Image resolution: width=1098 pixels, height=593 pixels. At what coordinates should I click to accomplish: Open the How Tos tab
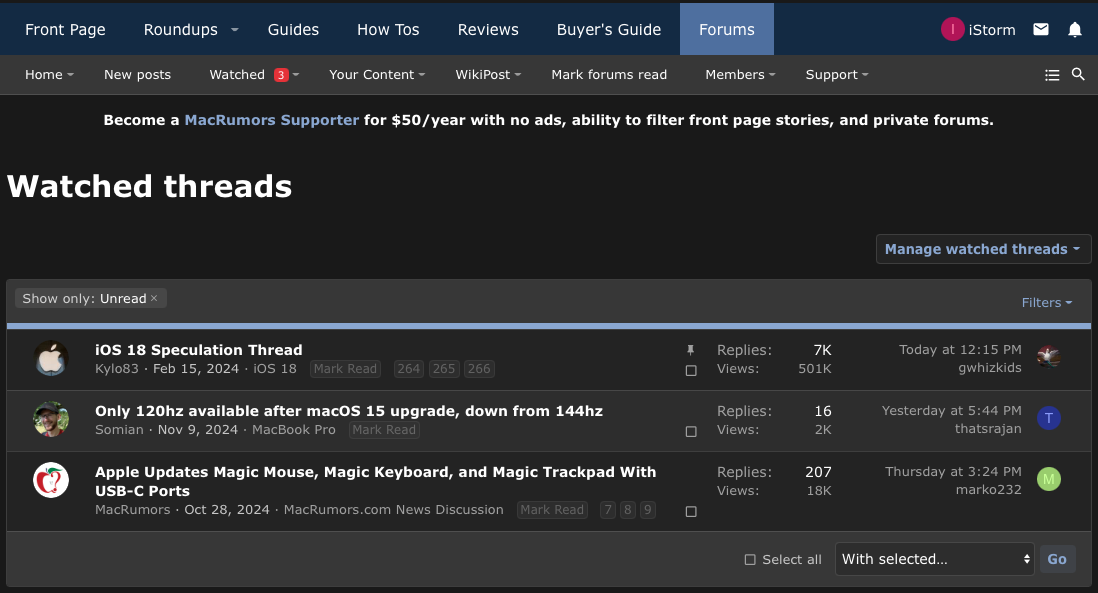coord(388,29)
